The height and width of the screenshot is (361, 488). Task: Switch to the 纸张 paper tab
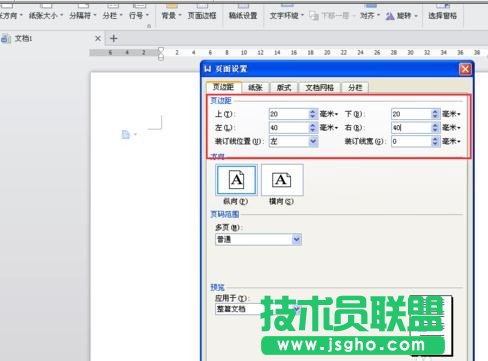click(x=255, y=87)
